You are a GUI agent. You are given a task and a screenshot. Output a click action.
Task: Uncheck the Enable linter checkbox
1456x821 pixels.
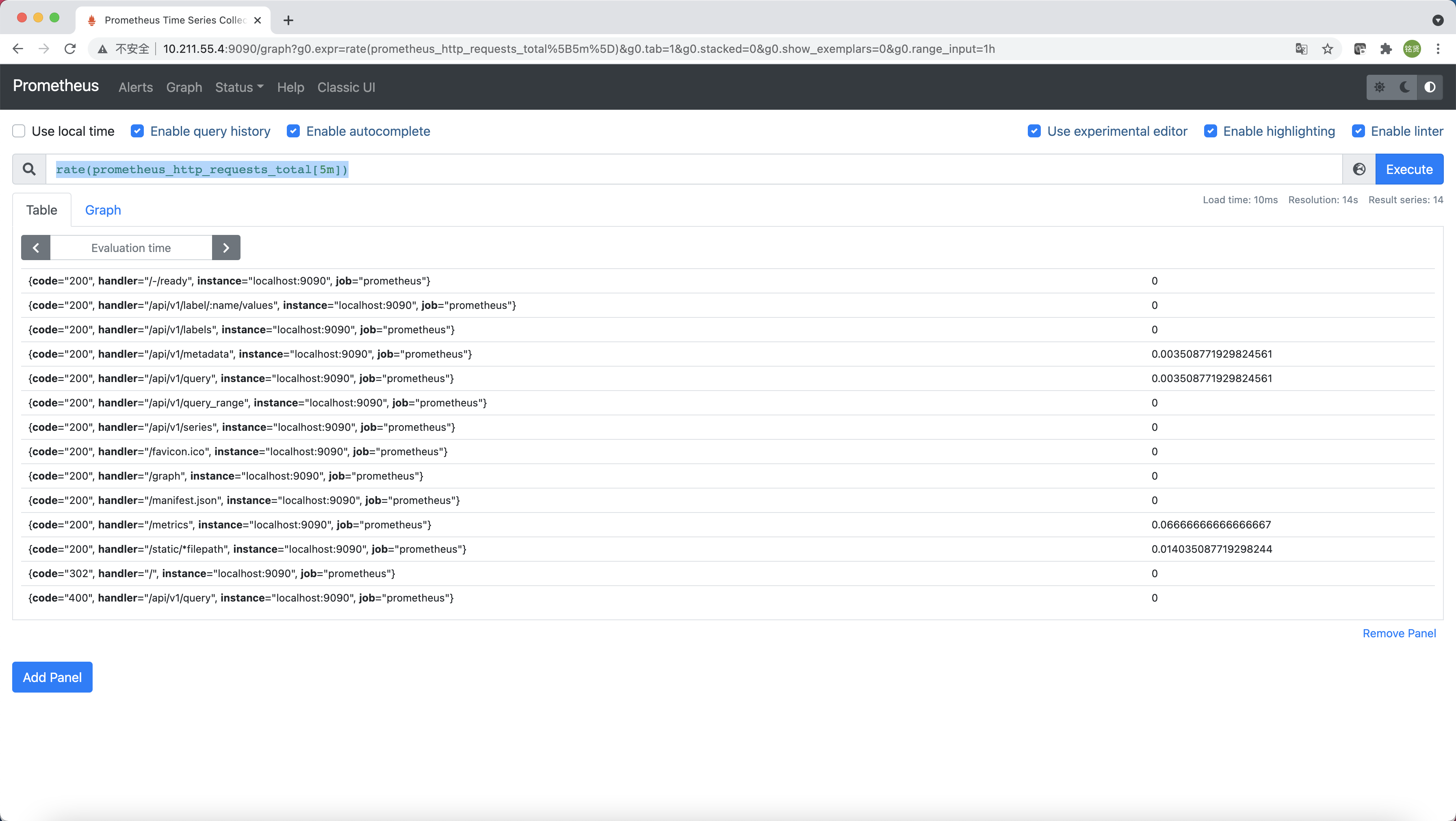[1358, 131]
